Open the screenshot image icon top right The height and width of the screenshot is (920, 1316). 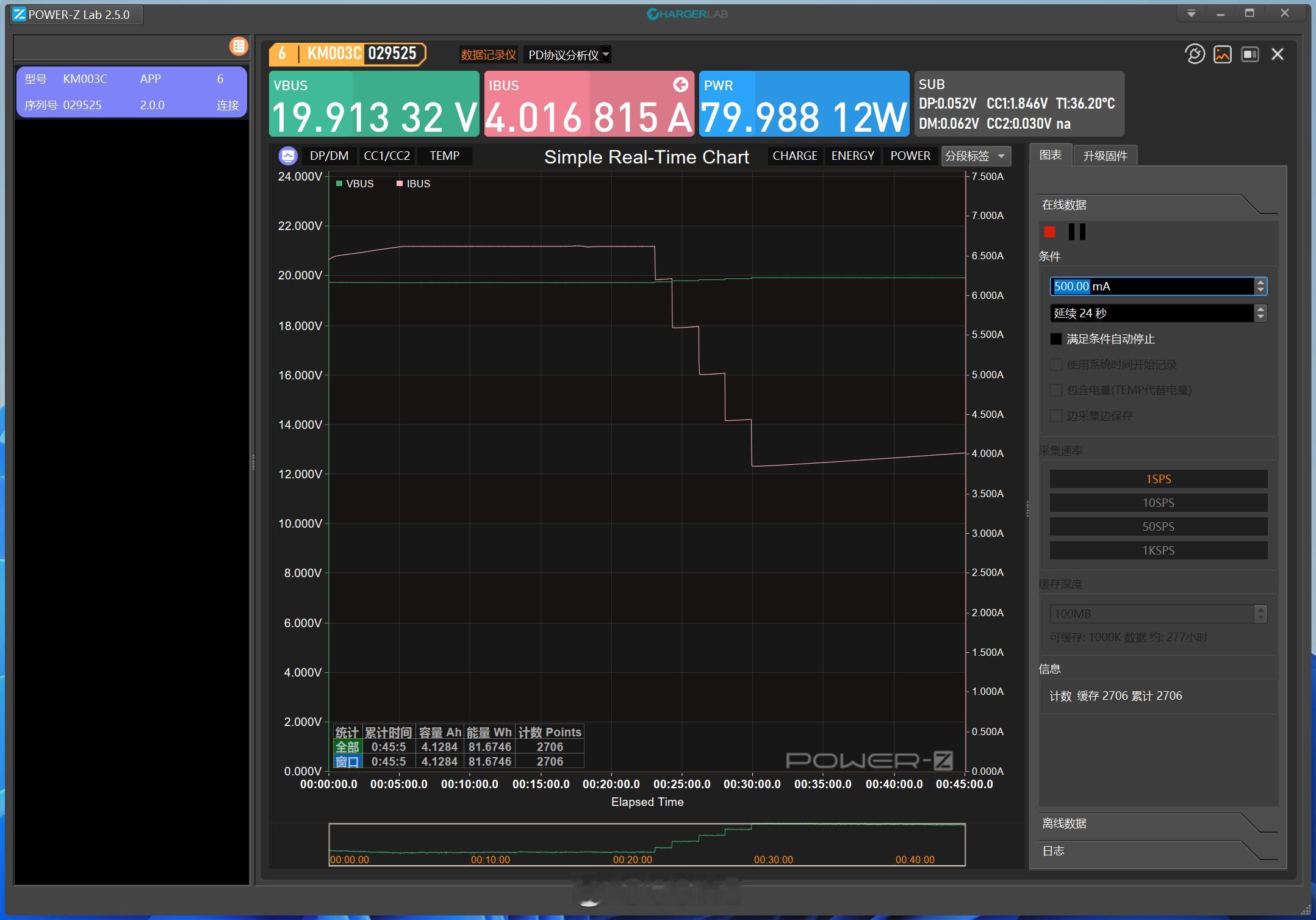coord(1223,54)
